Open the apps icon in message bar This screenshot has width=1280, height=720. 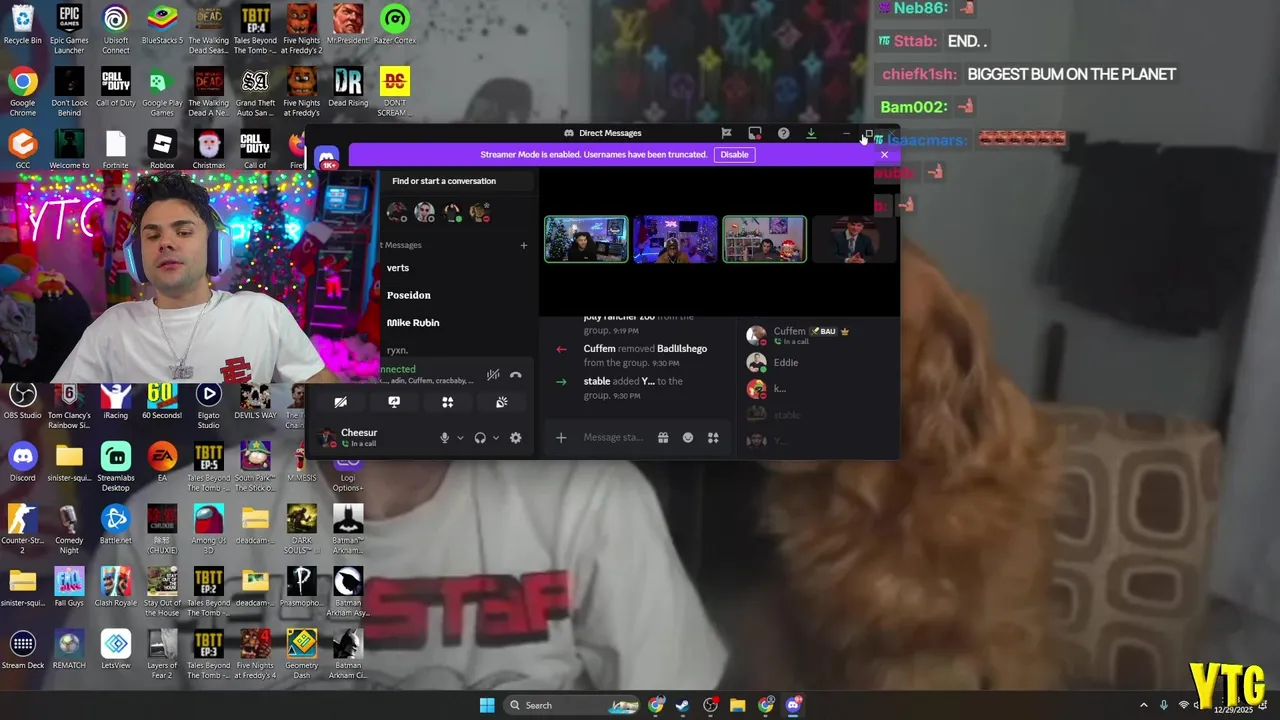[713, 438]
